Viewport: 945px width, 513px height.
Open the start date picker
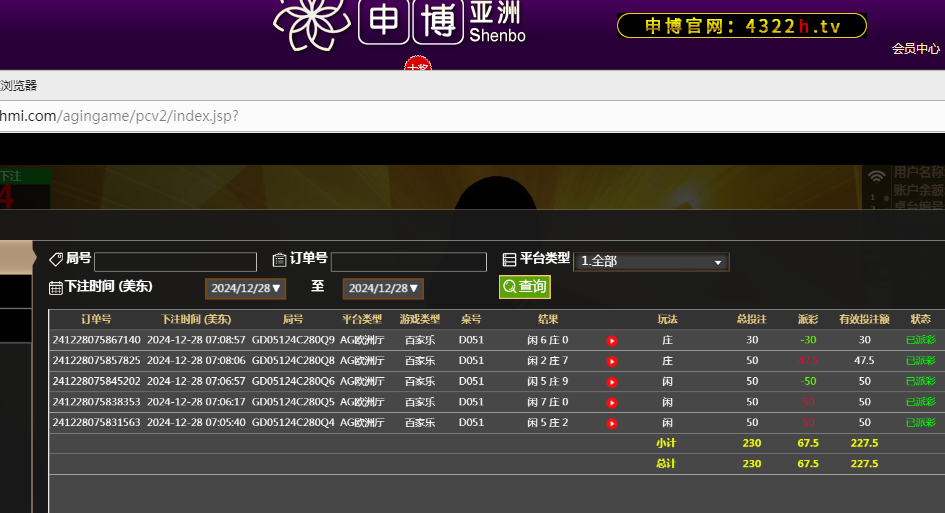pos(246,289)
